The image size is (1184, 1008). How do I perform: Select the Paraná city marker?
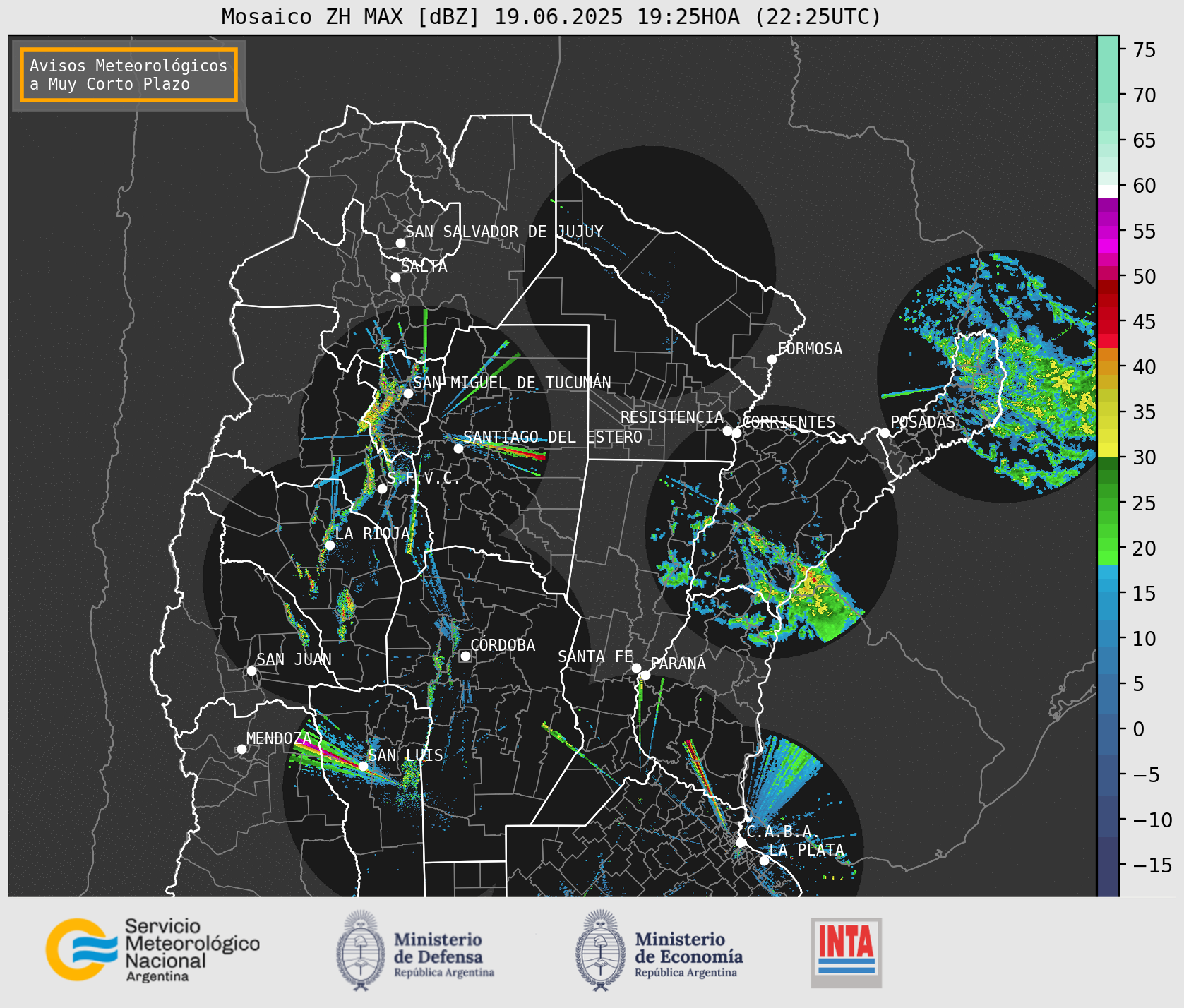pos(645,676)
